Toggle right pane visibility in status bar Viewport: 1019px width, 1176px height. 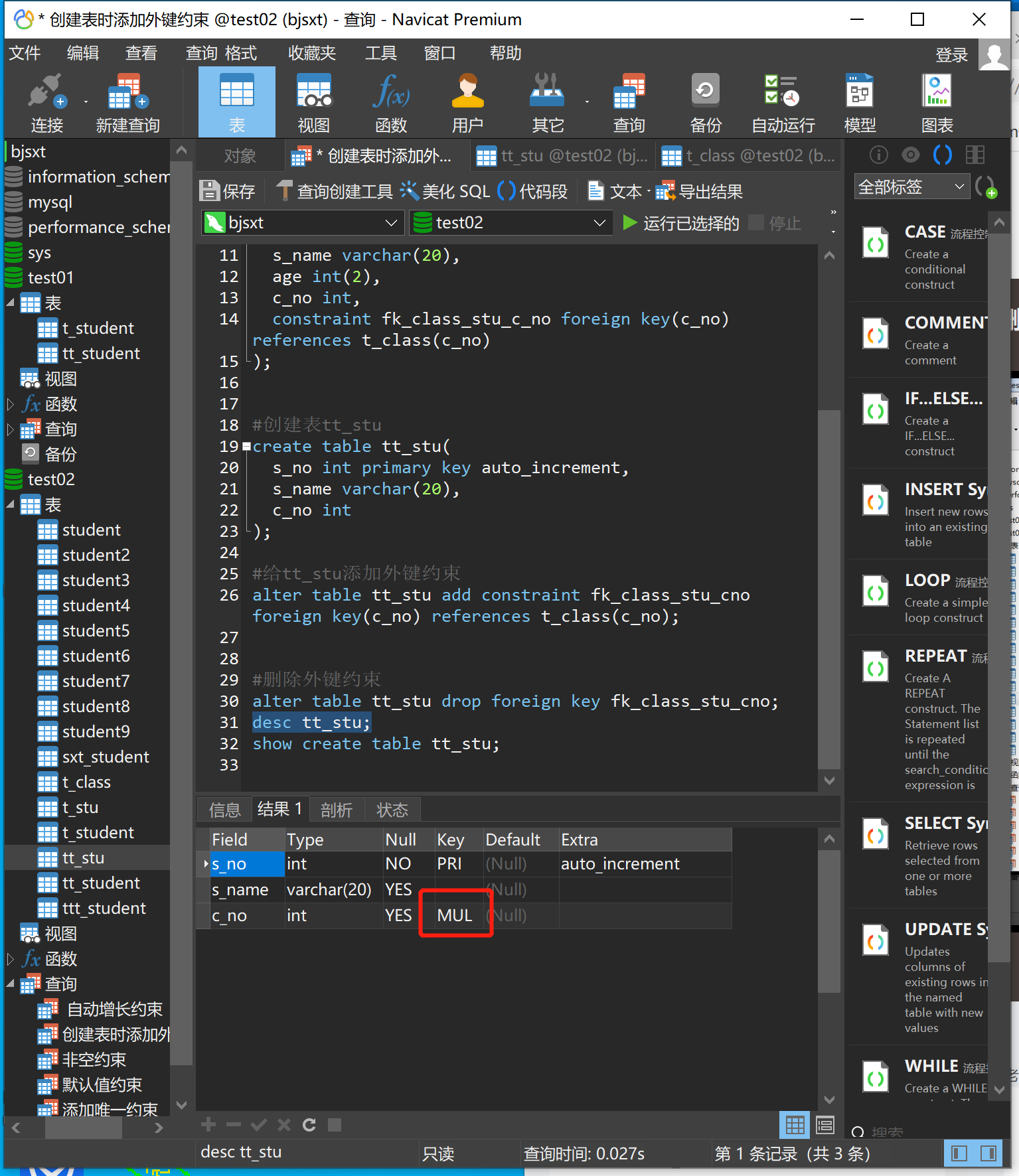pyautogui.click(x=988, y=1153)
